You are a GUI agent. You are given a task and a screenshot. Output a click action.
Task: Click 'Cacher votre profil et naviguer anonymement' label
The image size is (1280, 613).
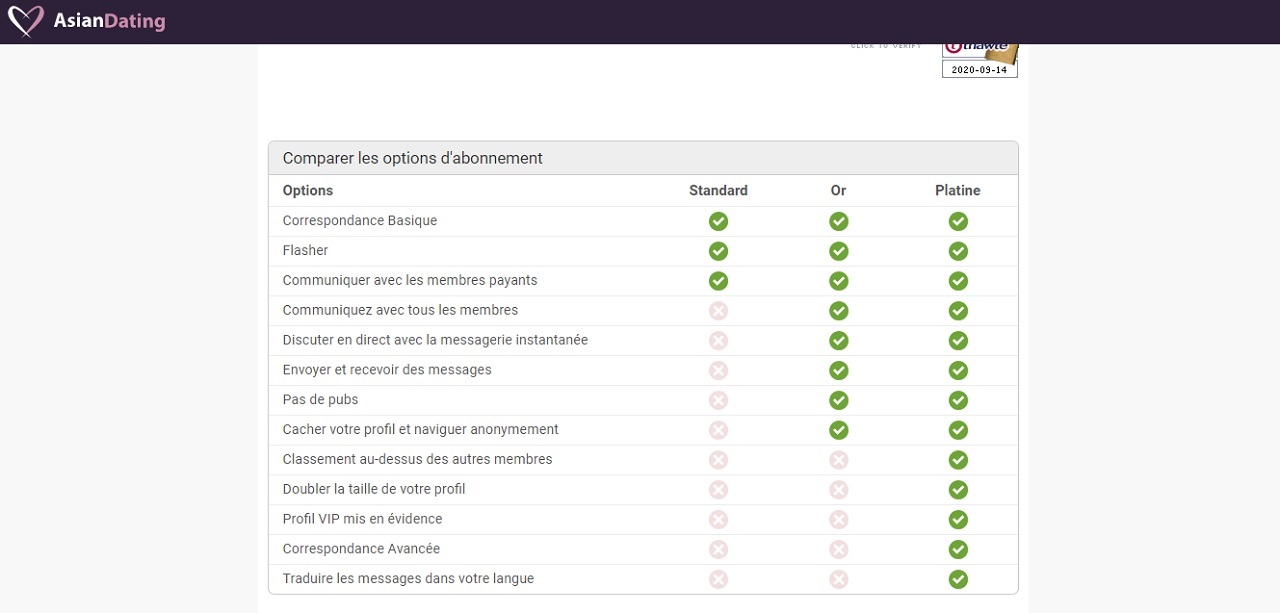(x=420, y=430)
